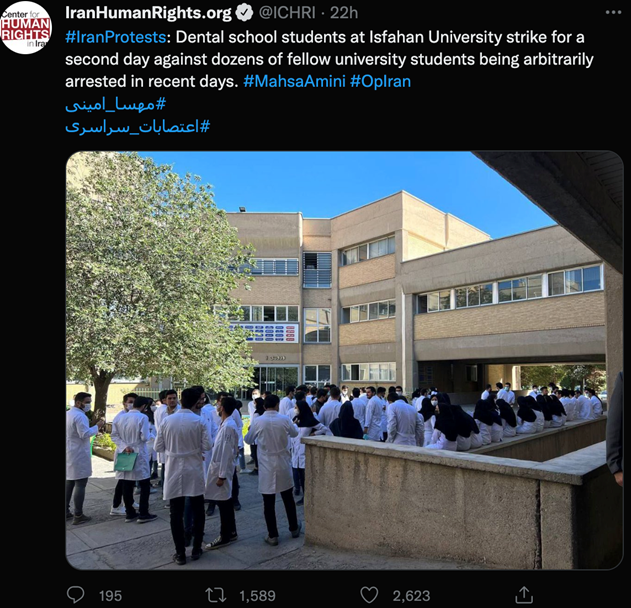View the 2,623 likes count
Image resolution: width=631 pixels, height=608 pixels.
coord(411,596)
